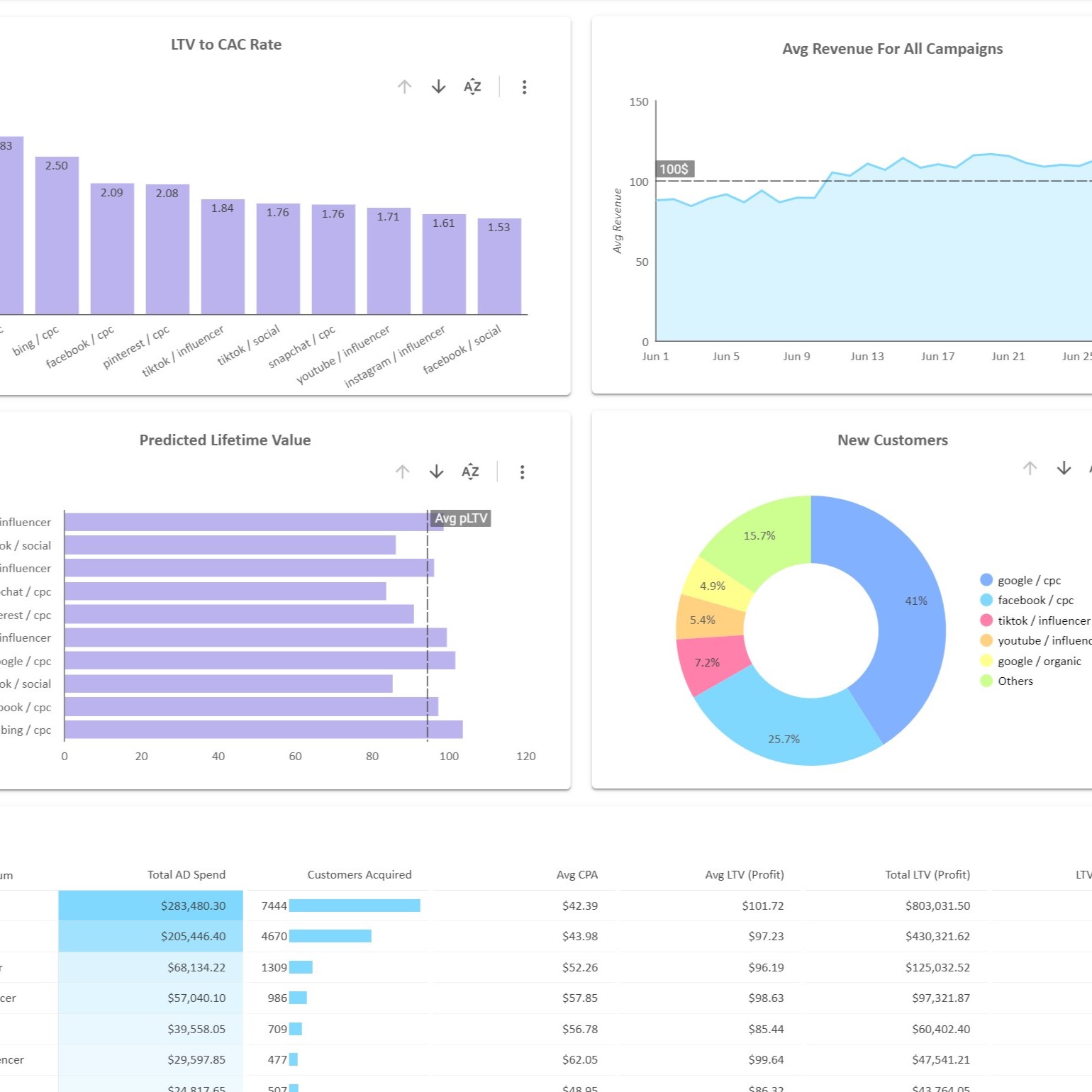Viewport: 1092px width, 1092px height.
Task: Click the $57,040.10 ad spend cell
Action: (x=150, y=998)
